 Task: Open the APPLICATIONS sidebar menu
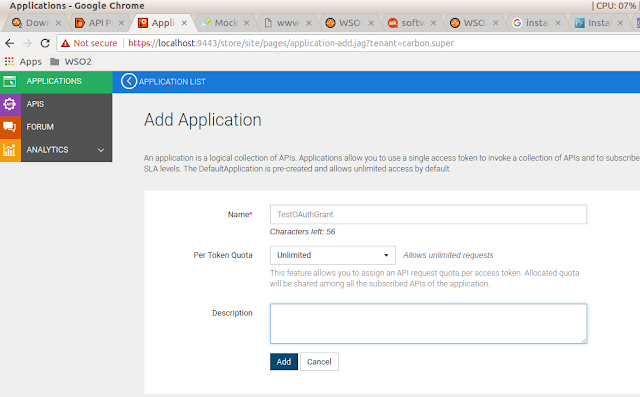[x=56, y=81]
